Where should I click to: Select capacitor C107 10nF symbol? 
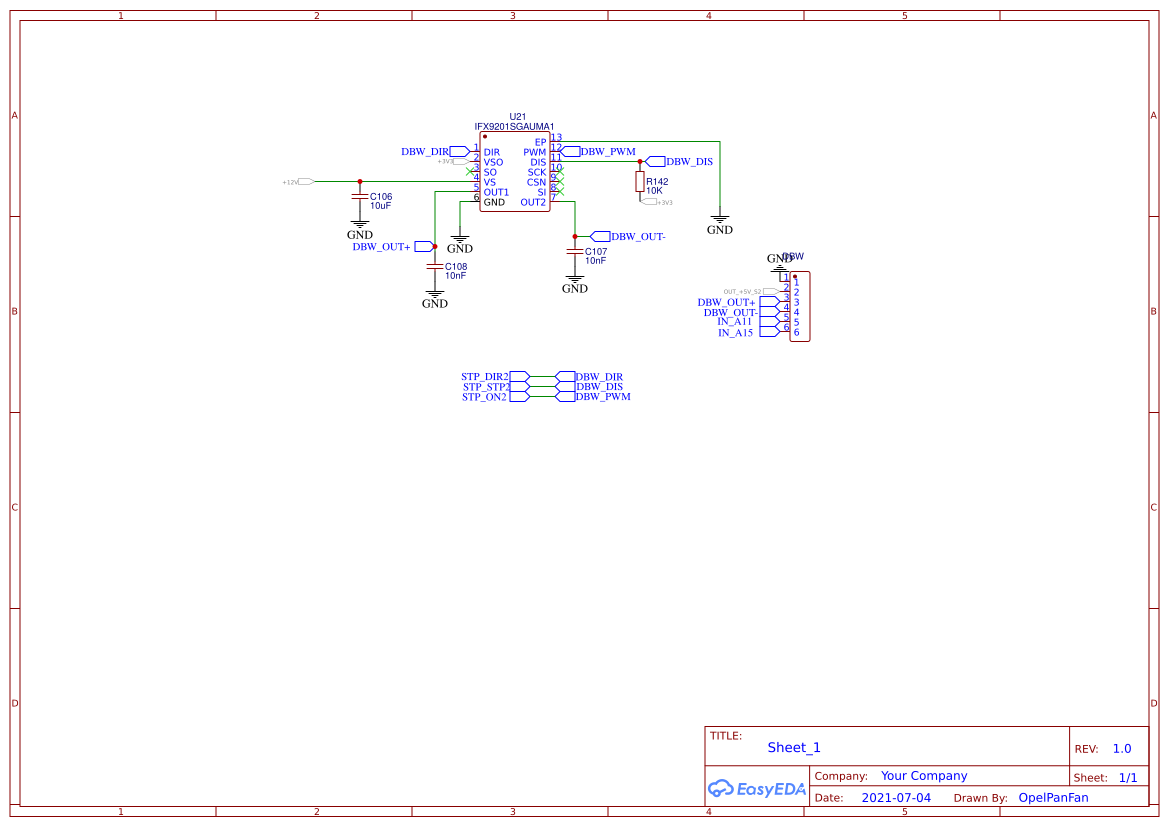(575, 250)
